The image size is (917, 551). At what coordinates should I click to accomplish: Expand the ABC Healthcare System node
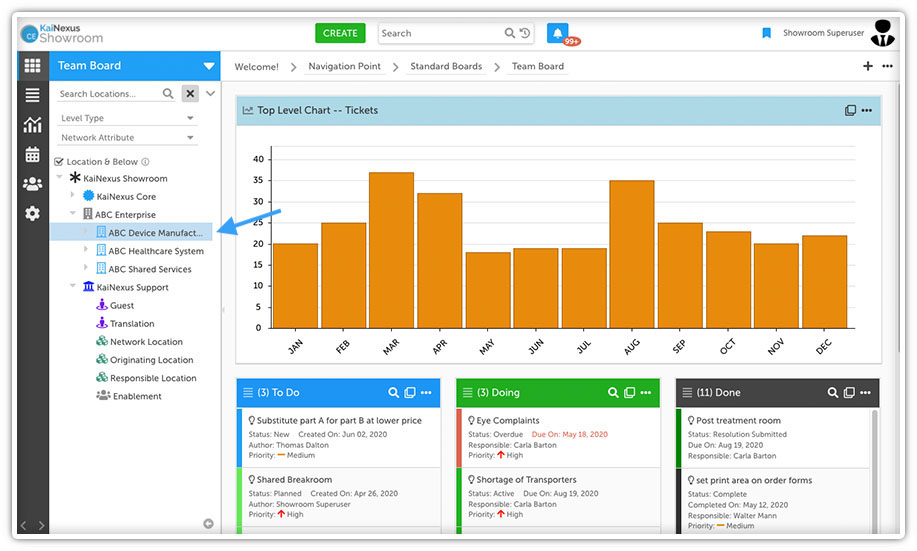pos(85,249)
